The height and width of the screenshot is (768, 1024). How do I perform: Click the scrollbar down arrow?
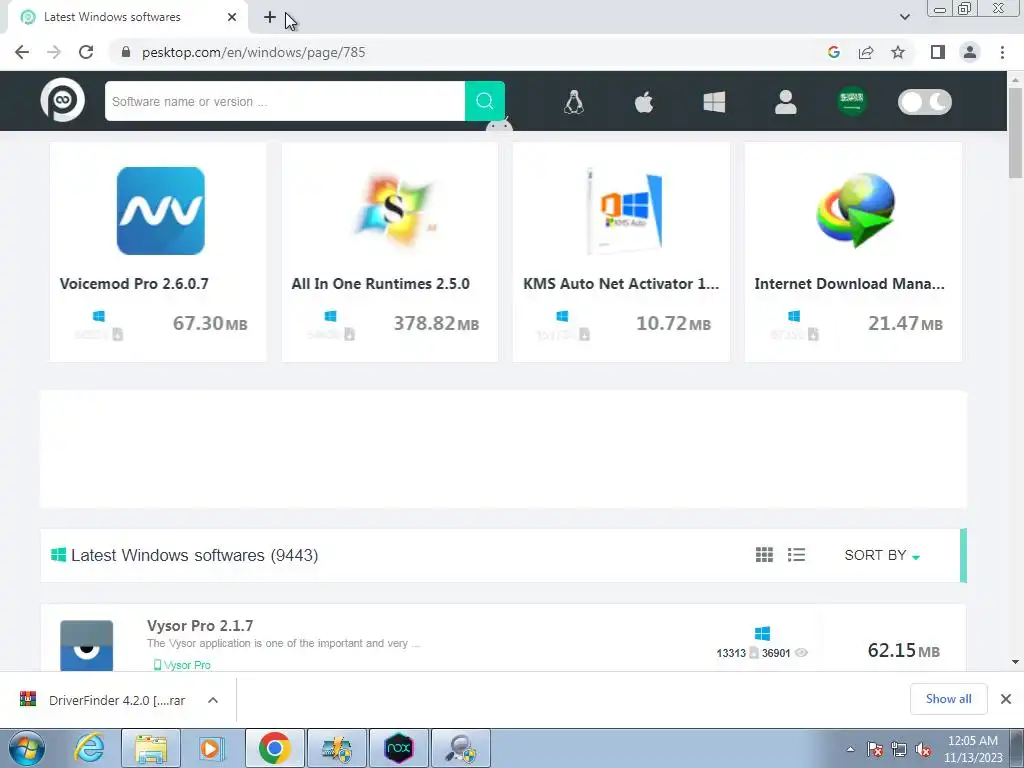(1015, 662)
